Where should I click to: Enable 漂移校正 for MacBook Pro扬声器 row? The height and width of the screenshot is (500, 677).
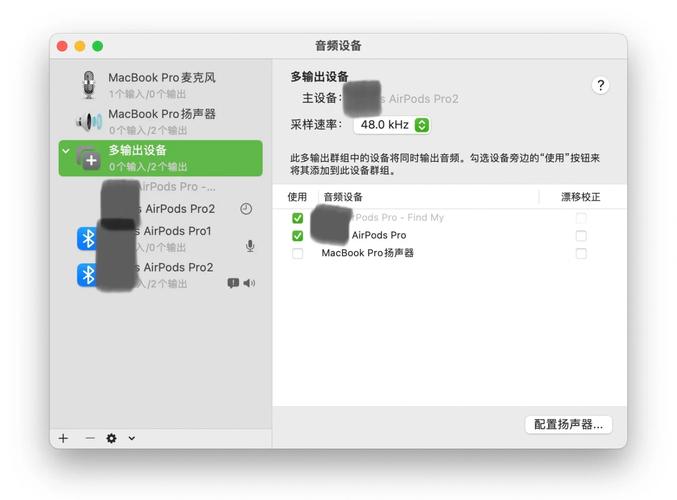(x=581, y=253)
